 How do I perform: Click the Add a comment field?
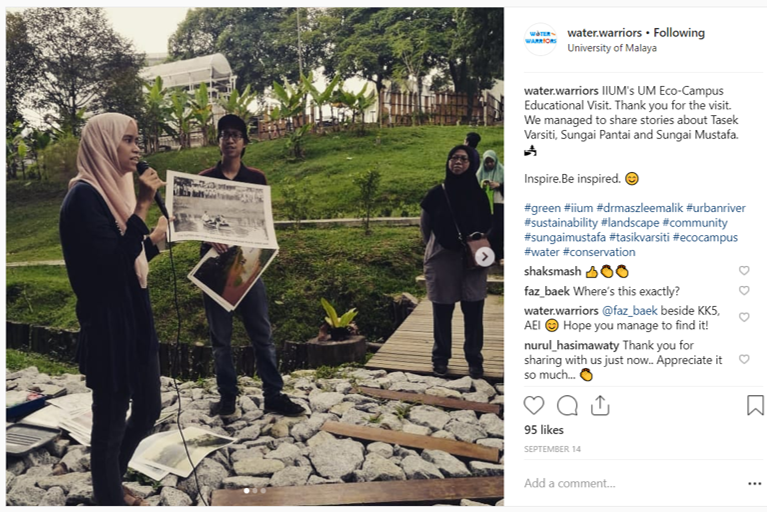click(x=631, y=484)
